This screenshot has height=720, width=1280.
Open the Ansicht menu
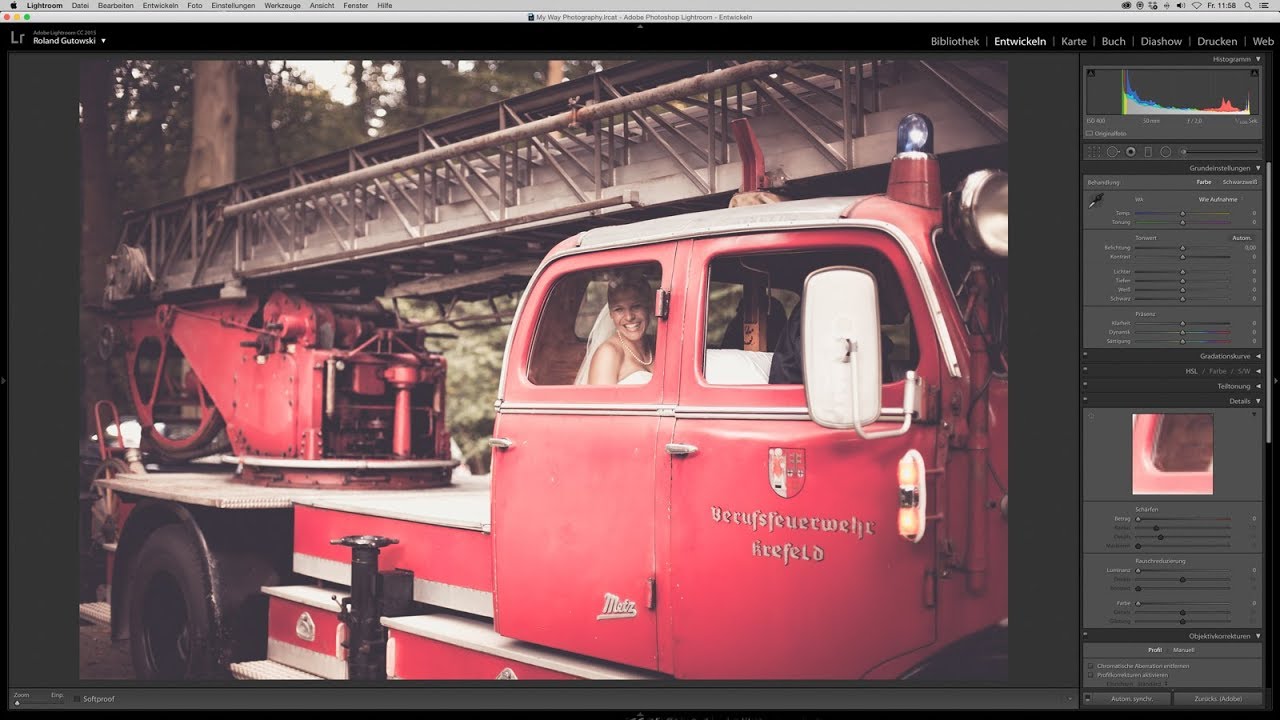point(322,6)
